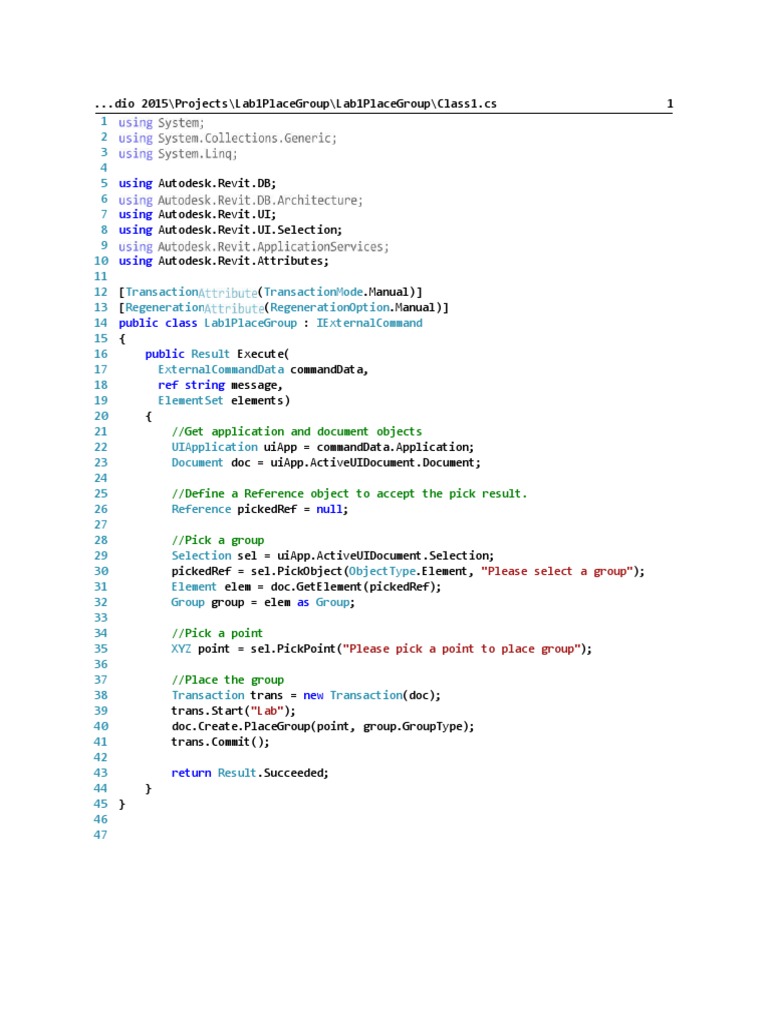Screen dimensions: 768x1024
Task: Click 'Element elem = doc.GetElement(pickedRef);'
Action: click(x=306, y=586)
